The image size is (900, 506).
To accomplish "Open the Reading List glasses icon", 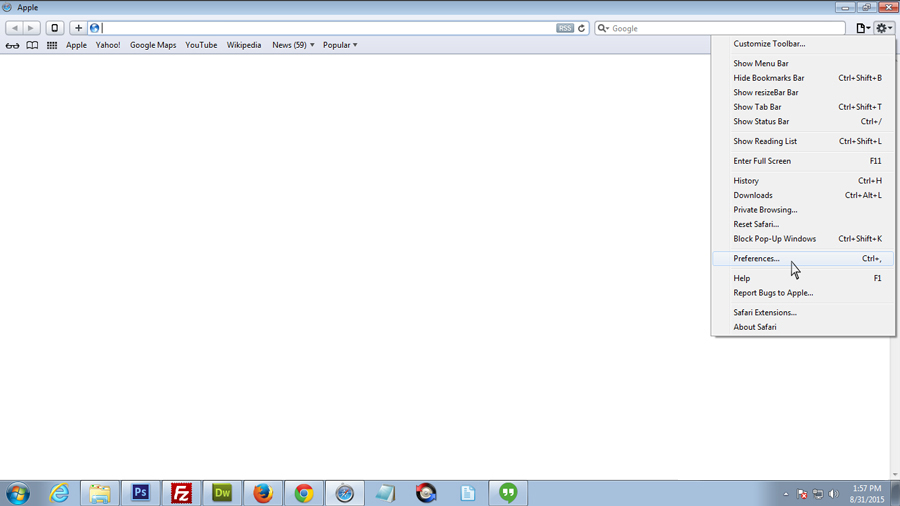I will click(12, 45).
